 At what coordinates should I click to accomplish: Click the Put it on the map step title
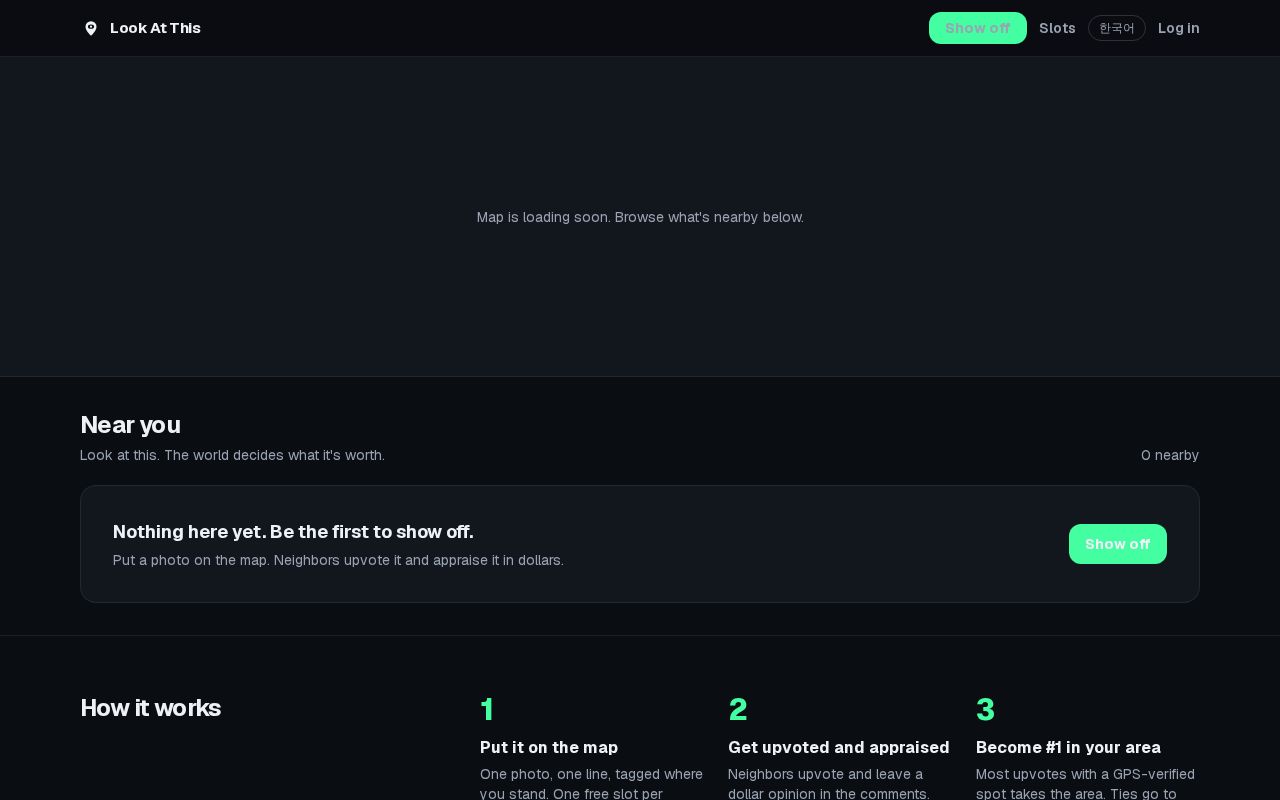pyautogui.click(x=549, y=747)
